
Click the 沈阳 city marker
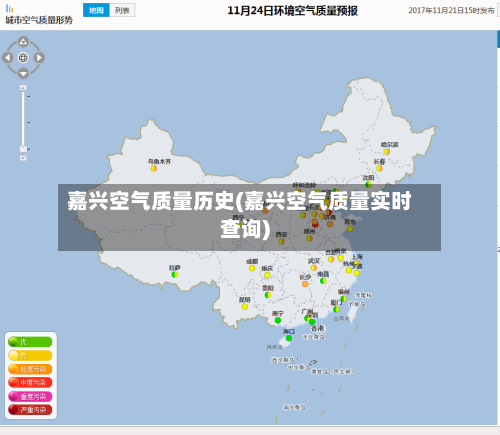click(x=368, y=184)
